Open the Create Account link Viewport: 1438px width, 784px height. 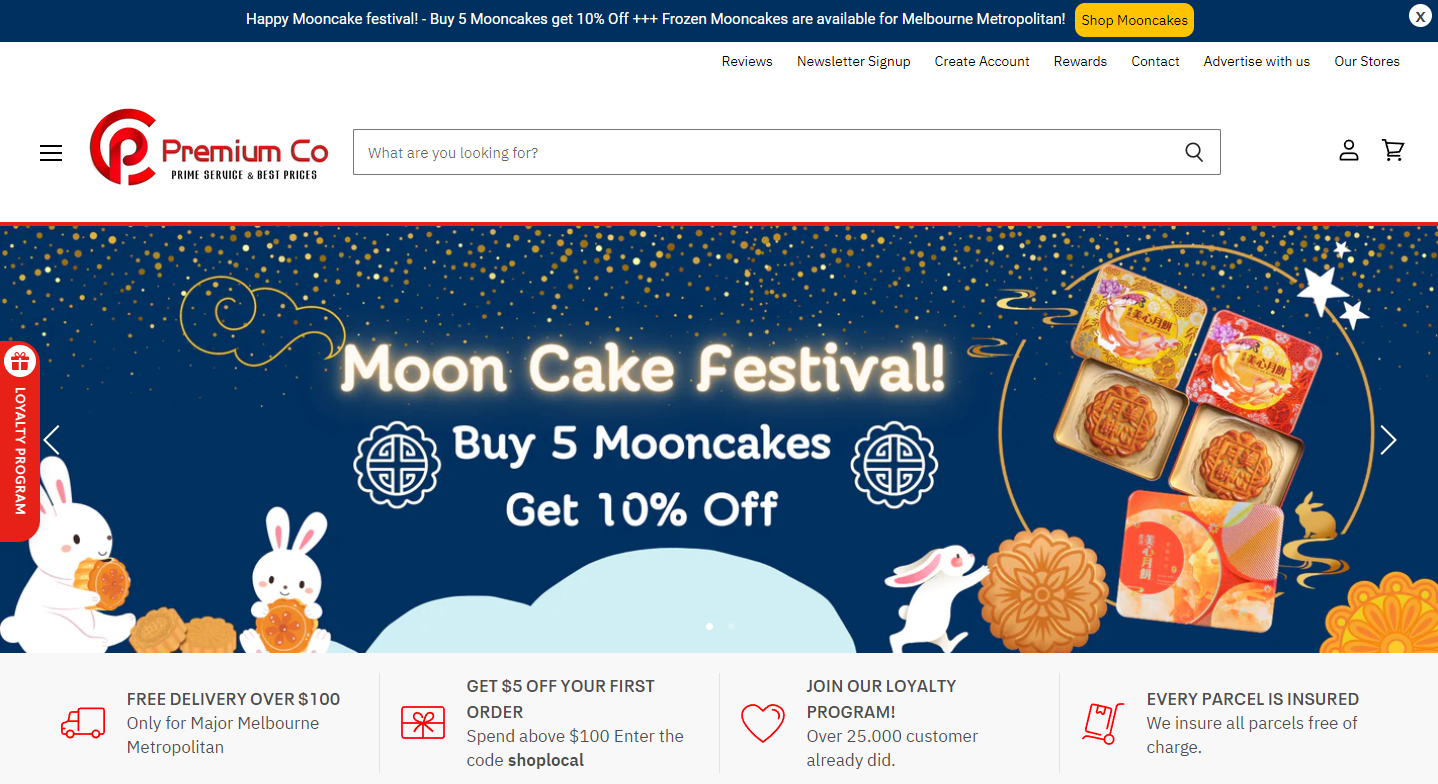(981, 61)
